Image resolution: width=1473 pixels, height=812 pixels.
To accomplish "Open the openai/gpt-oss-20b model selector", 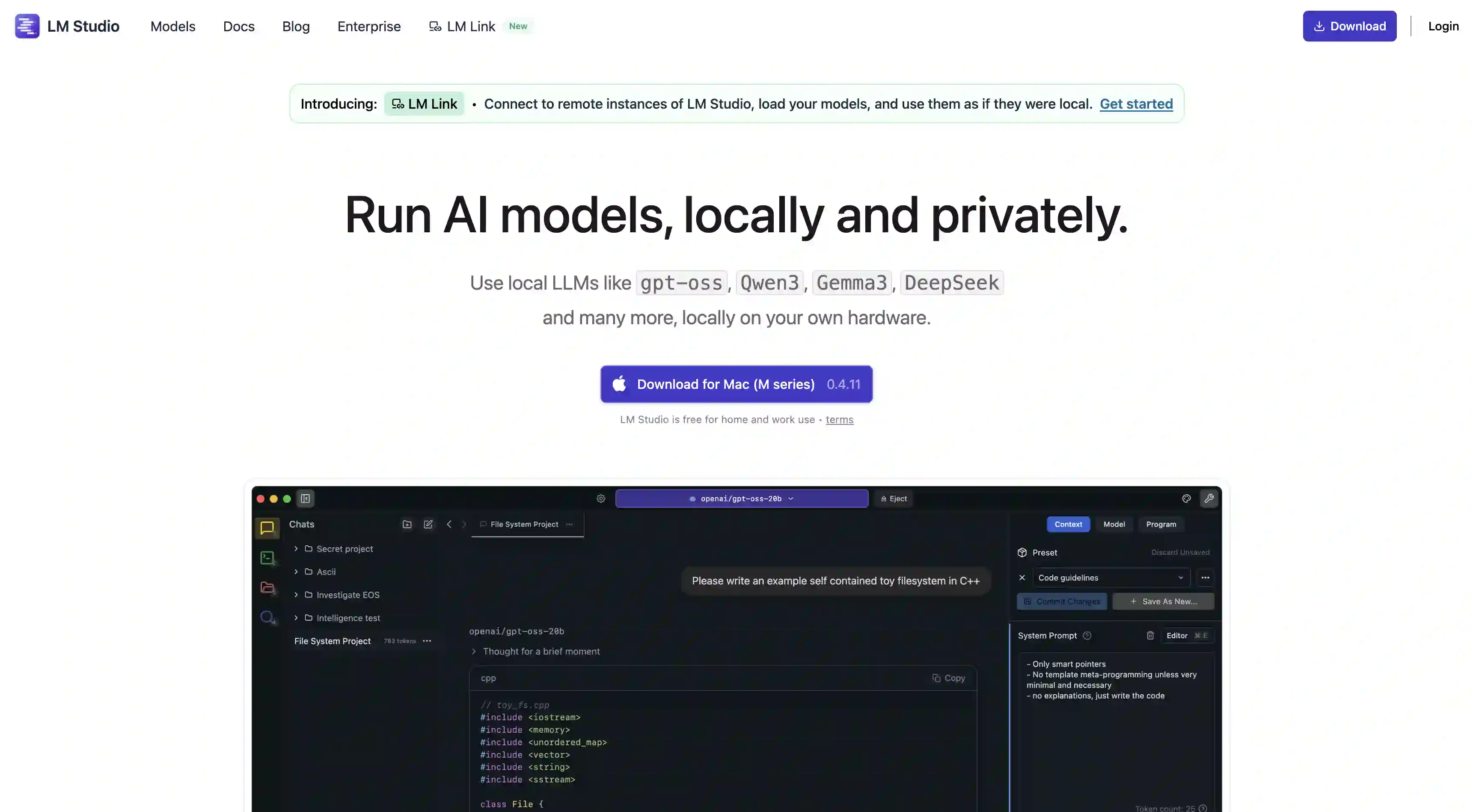I will tap(741, 498).
